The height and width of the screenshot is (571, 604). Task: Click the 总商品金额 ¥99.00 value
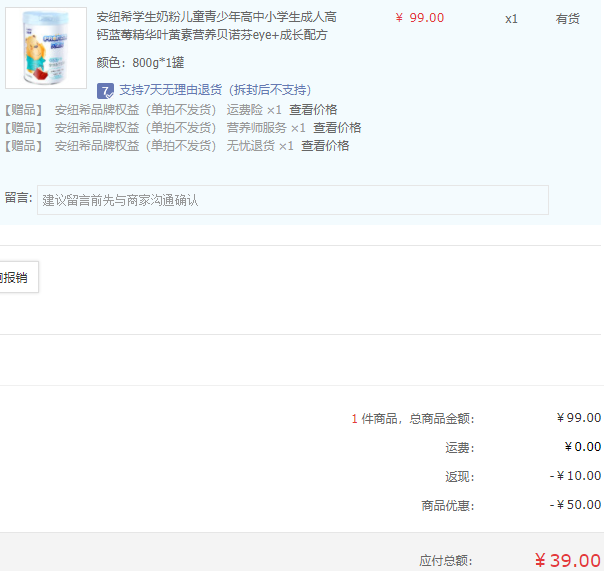(579, 418)
